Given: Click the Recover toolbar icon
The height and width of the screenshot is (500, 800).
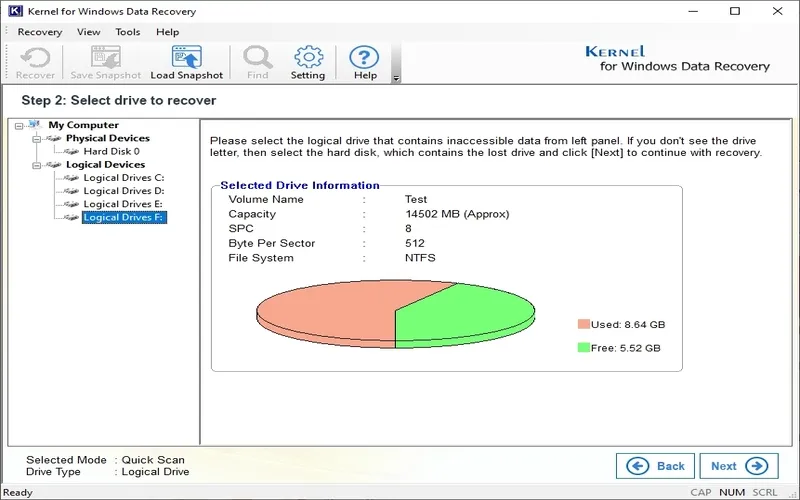Looking at the screenshot, I should coord(35,57).
